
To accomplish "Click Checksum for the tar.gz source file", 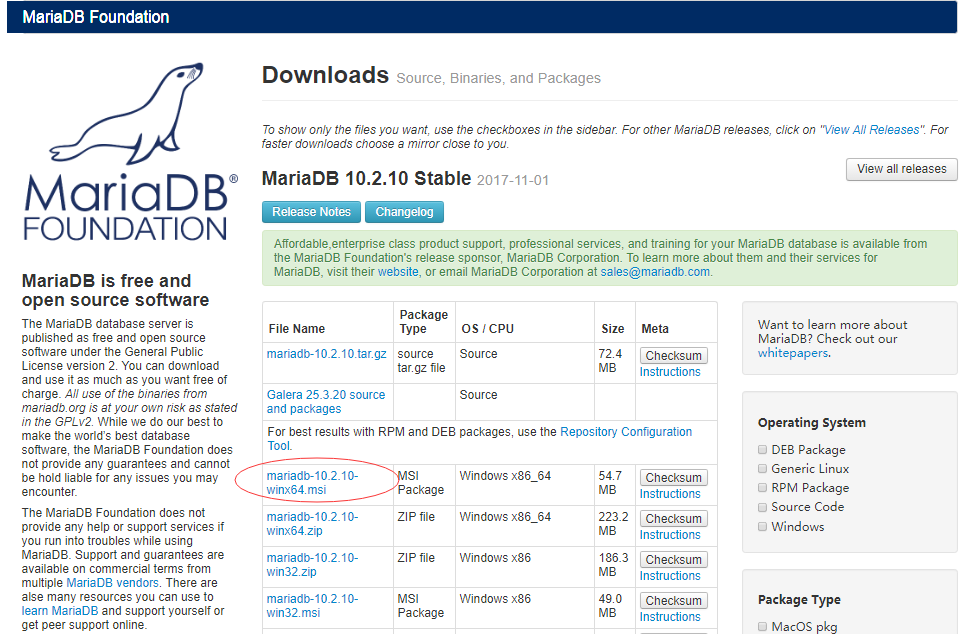I will tap(673, 356).
